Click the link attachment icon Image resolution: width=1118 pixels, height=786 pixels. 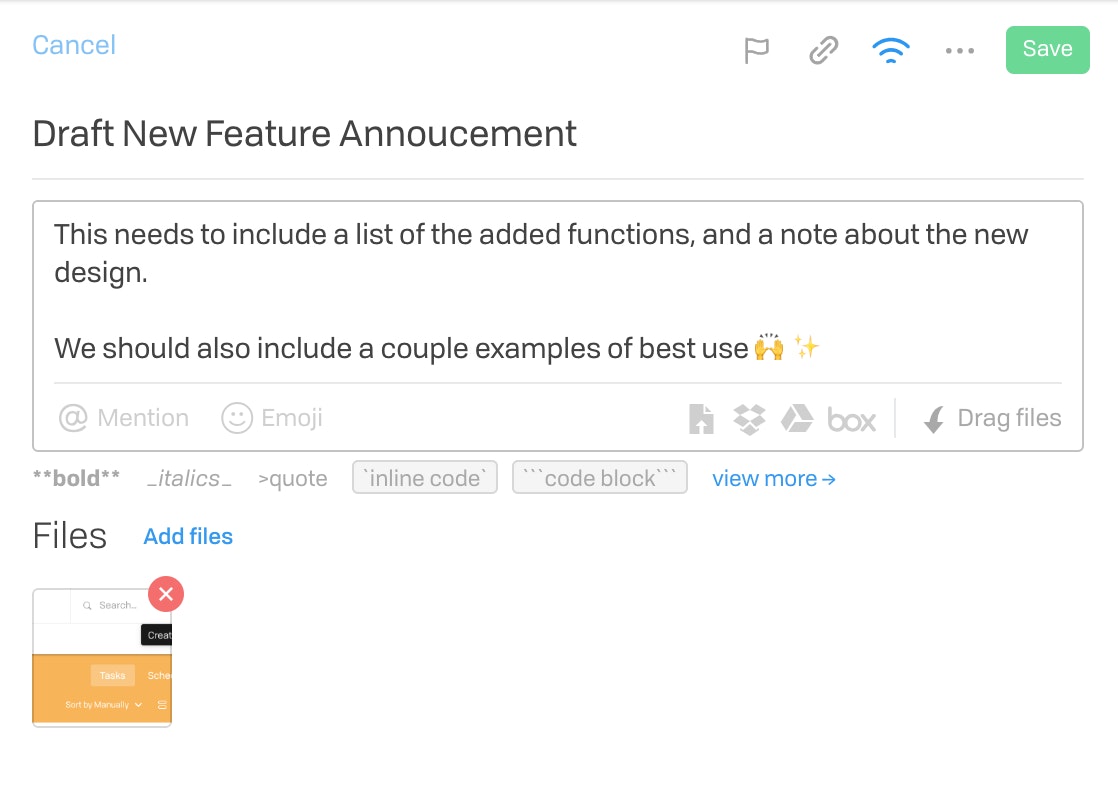(824, 50)
